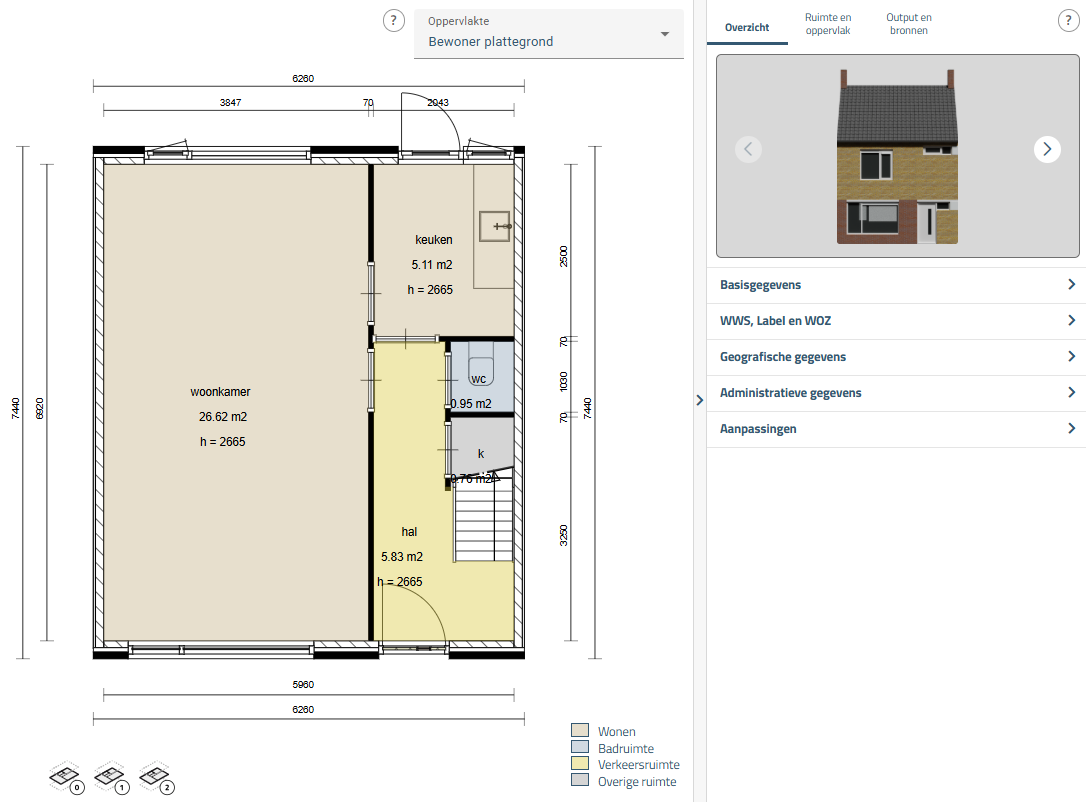The height and width of the screenshot is (802, 1086).
Task: Show next house image with right arrow
Action: (1047, 149)
